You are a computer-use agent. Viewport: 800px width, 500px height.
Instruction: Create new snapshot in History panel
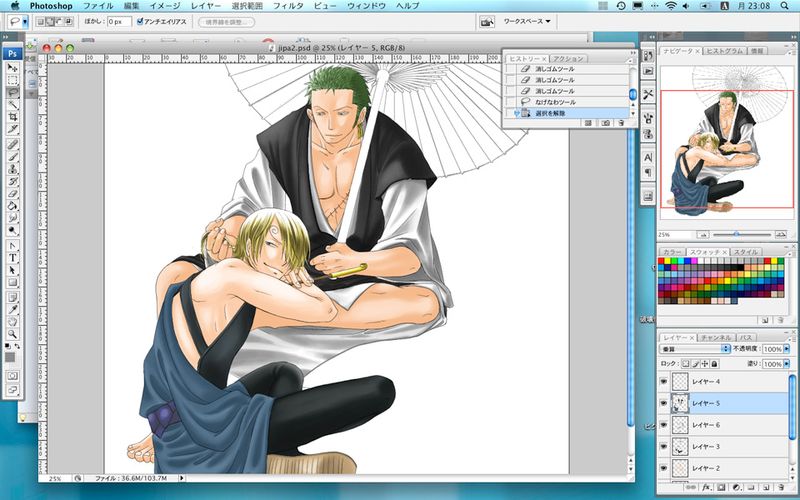click(x=605, y=123)
